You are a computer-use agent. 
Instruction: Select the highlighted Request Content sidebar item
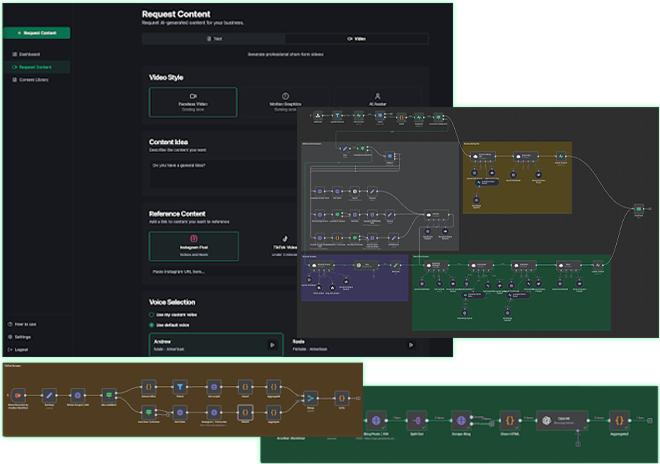pos(37,67)
